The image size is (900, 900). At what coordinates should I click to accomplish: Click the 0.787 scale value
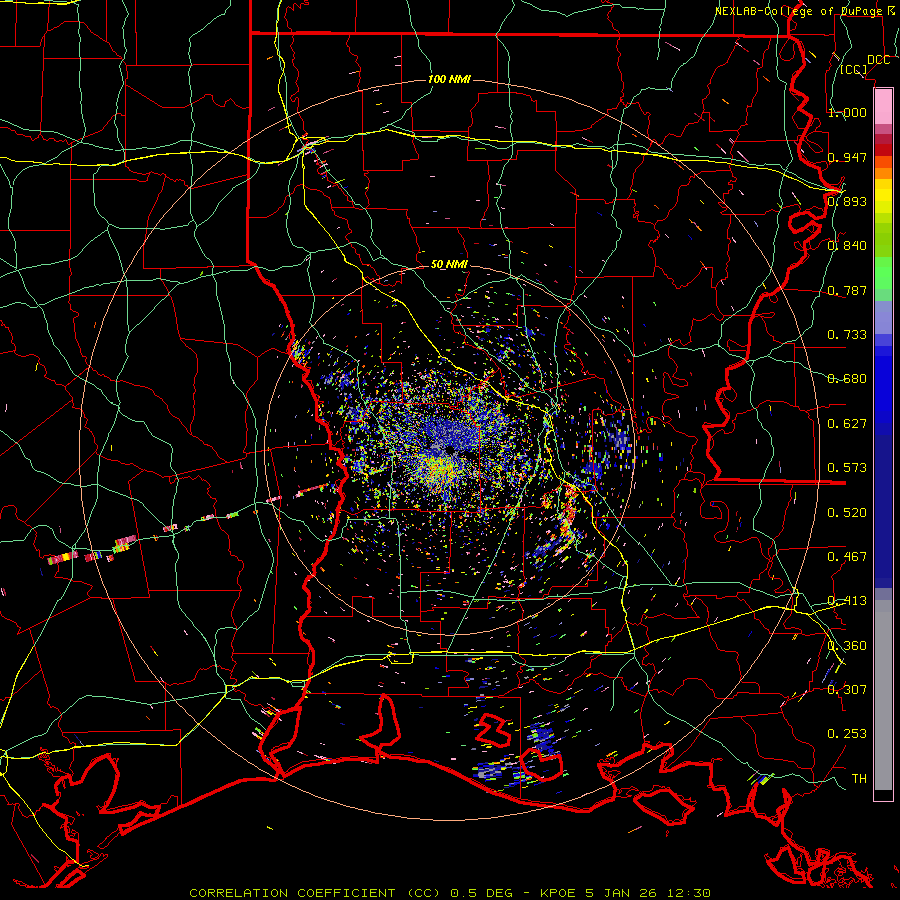847,290
